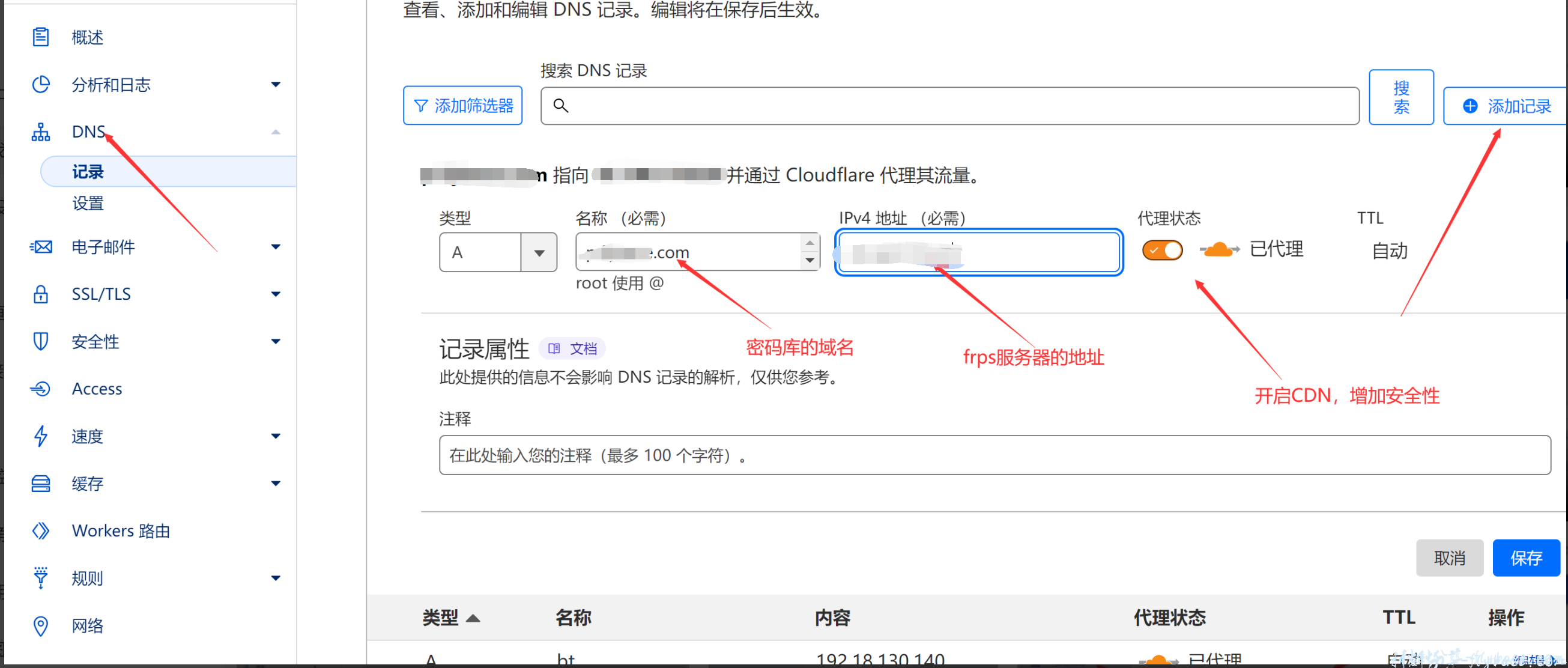Image resolution: width=1568 pixels, height=668 pixels.
Task: Open the 缓存 cache icon
Action: (x=40, y=483)
